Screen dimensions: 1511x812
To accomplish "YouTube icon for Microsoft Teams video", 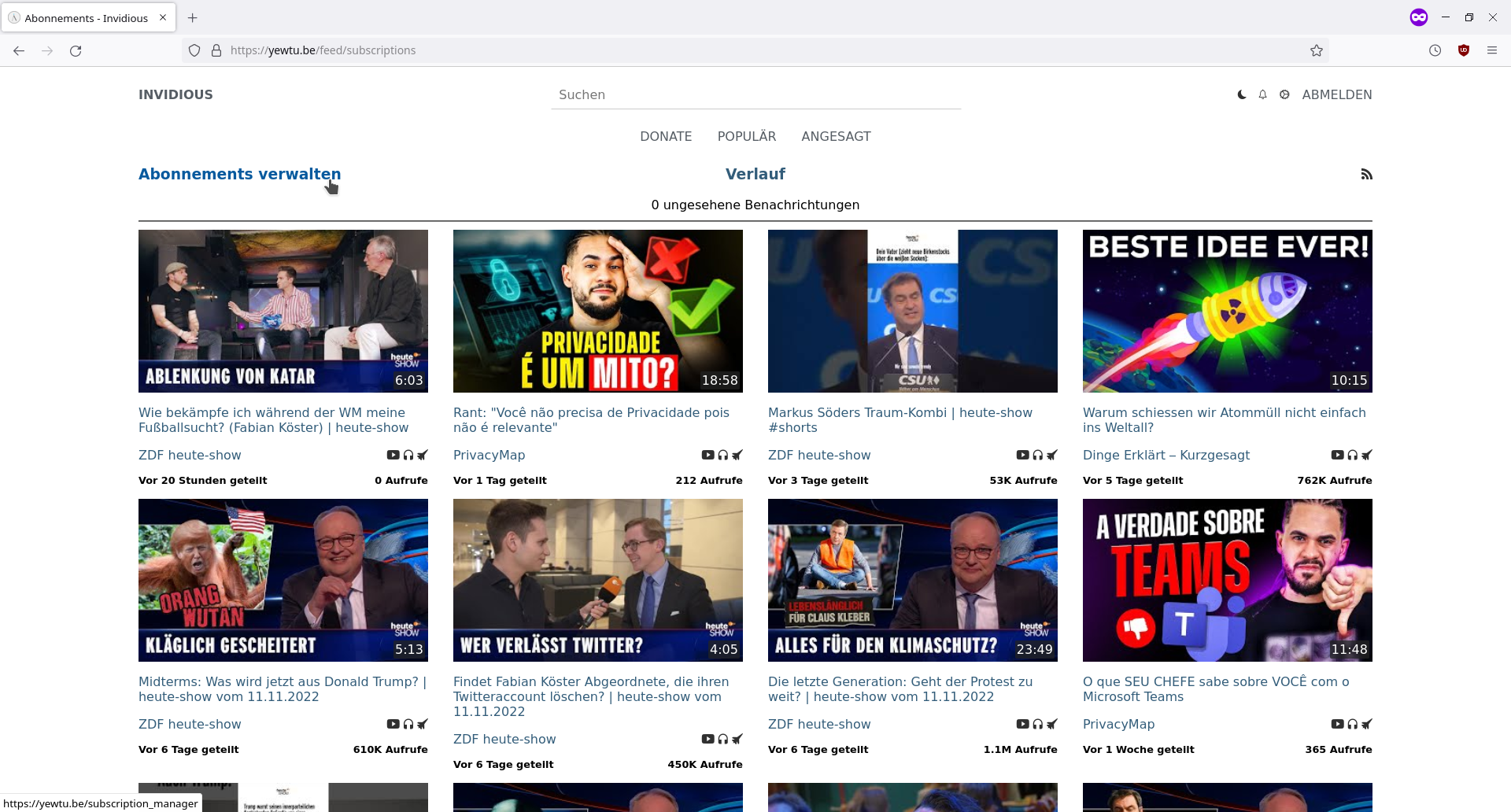I will pos(1337,724).
